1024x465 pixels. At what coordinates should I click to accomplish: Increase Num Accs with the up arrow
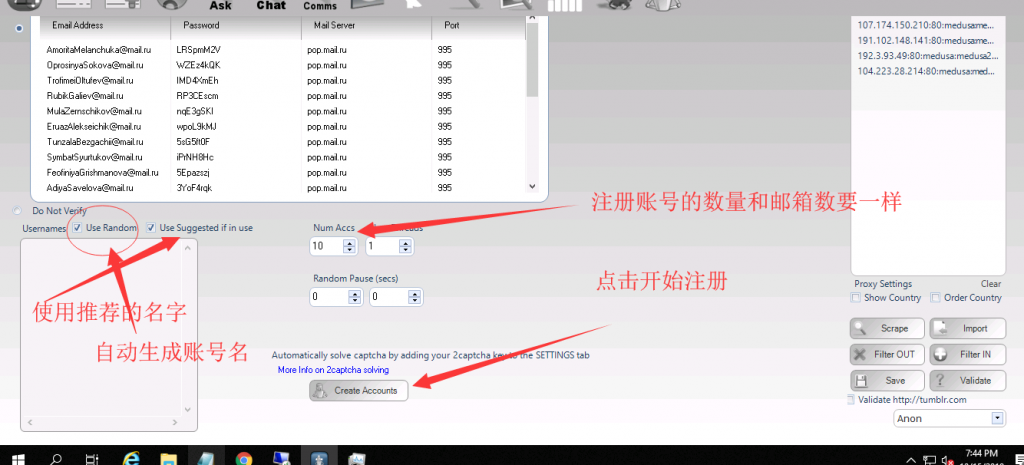349,243
